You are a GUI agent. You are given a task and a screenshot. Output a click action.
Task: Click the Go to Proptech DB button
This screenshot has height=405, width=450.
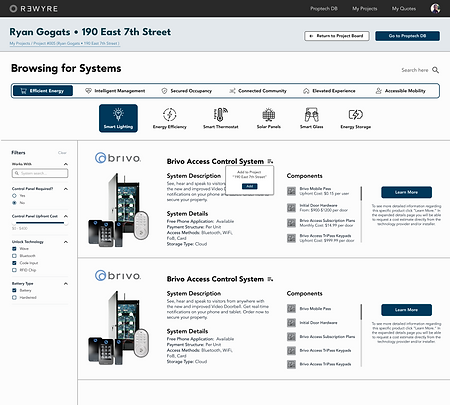click(407, 36)
